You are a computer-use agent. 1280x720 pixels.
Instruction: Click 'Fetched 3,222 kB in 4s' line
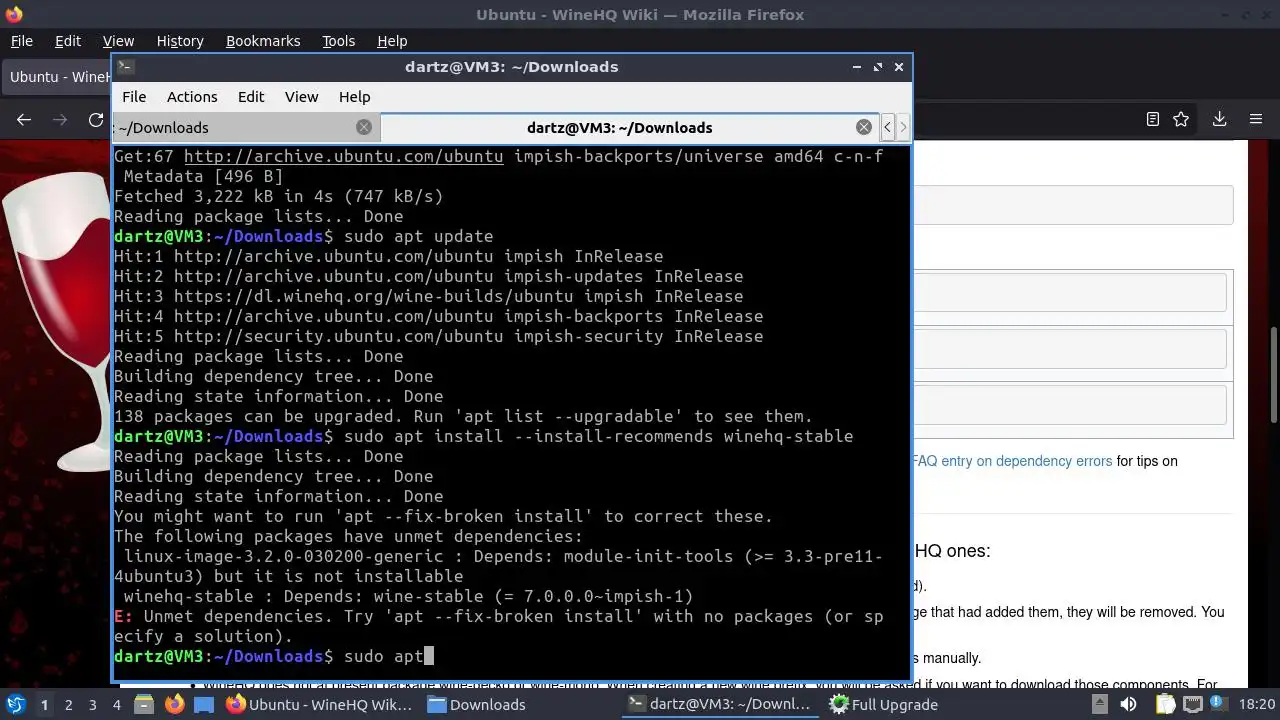tap(278, 196)
